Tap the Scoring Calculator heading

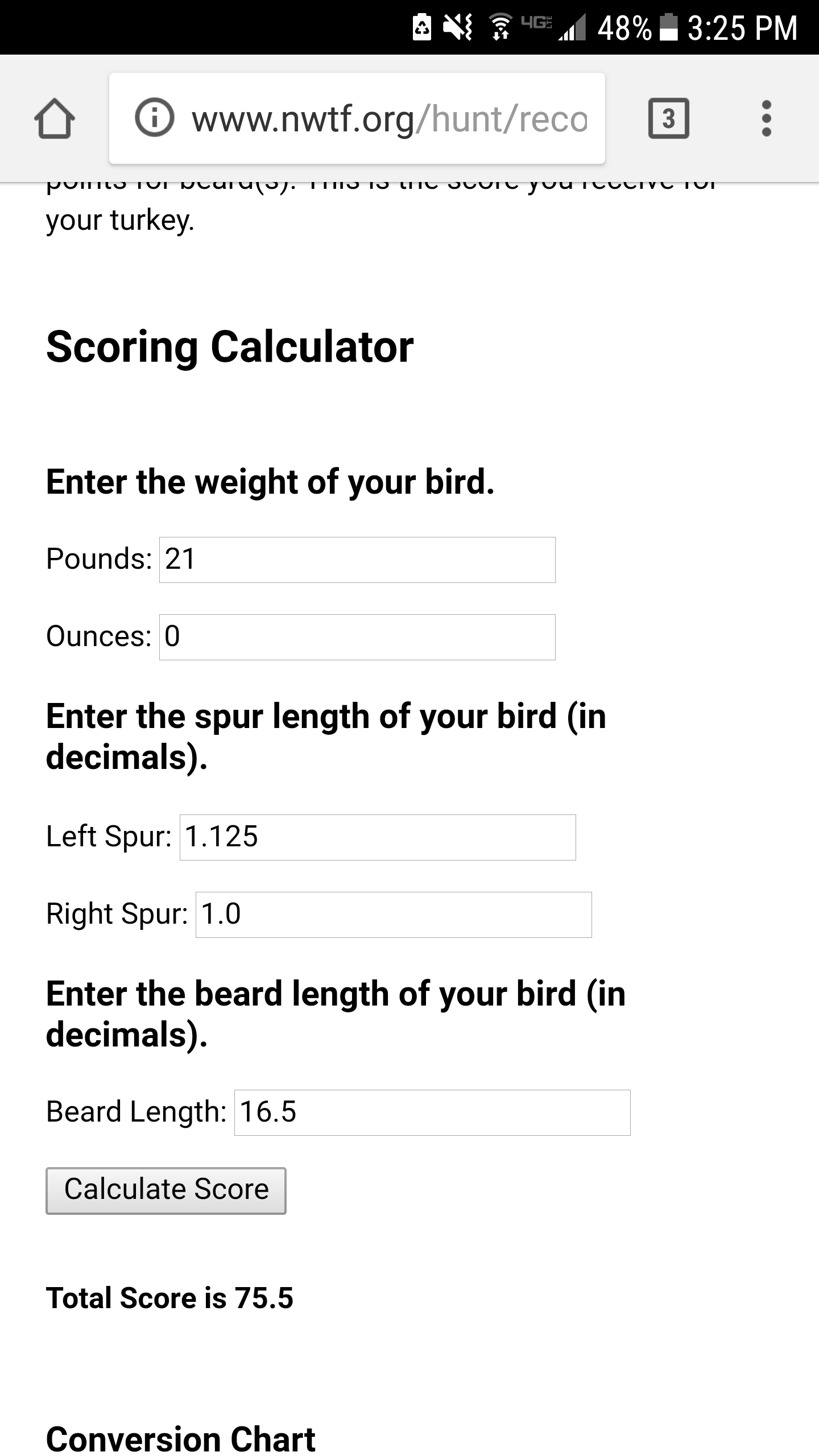(x=230, y=347)
